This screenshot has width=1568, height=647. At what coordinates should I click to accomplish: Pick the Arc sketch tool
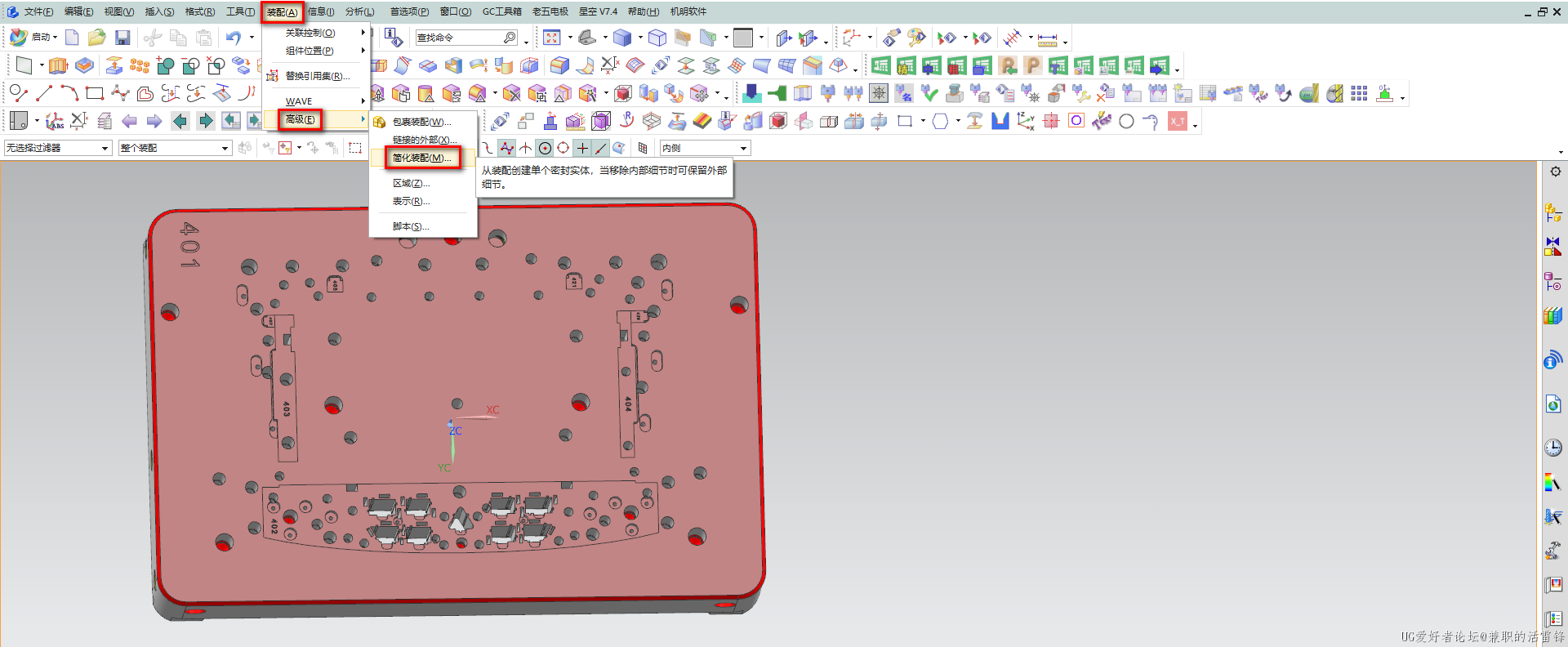pyautogui.click(x=69, y=93)
